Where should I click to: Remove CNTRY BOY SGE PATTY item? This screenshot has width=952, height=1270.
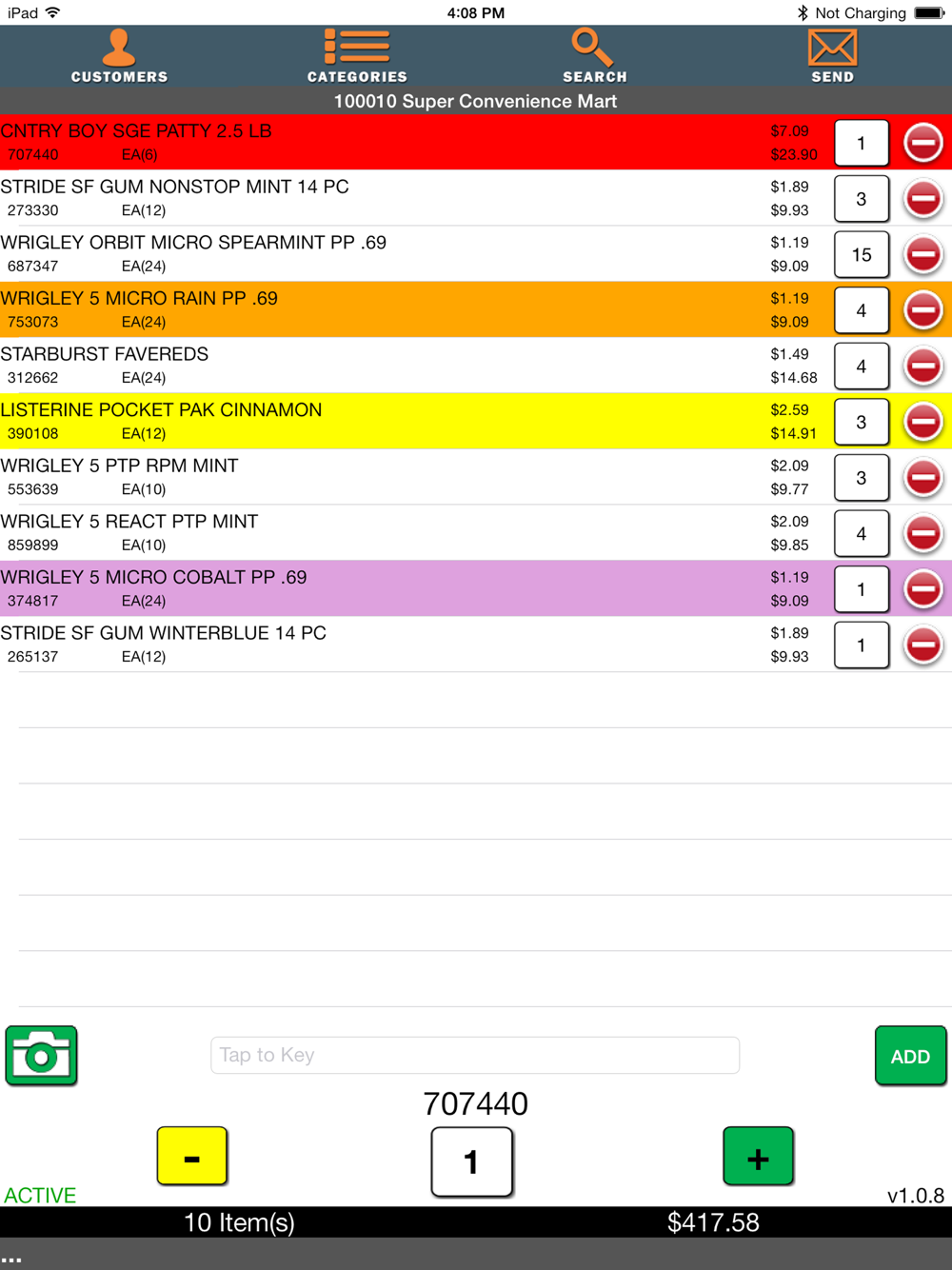(x=922, y=143)
